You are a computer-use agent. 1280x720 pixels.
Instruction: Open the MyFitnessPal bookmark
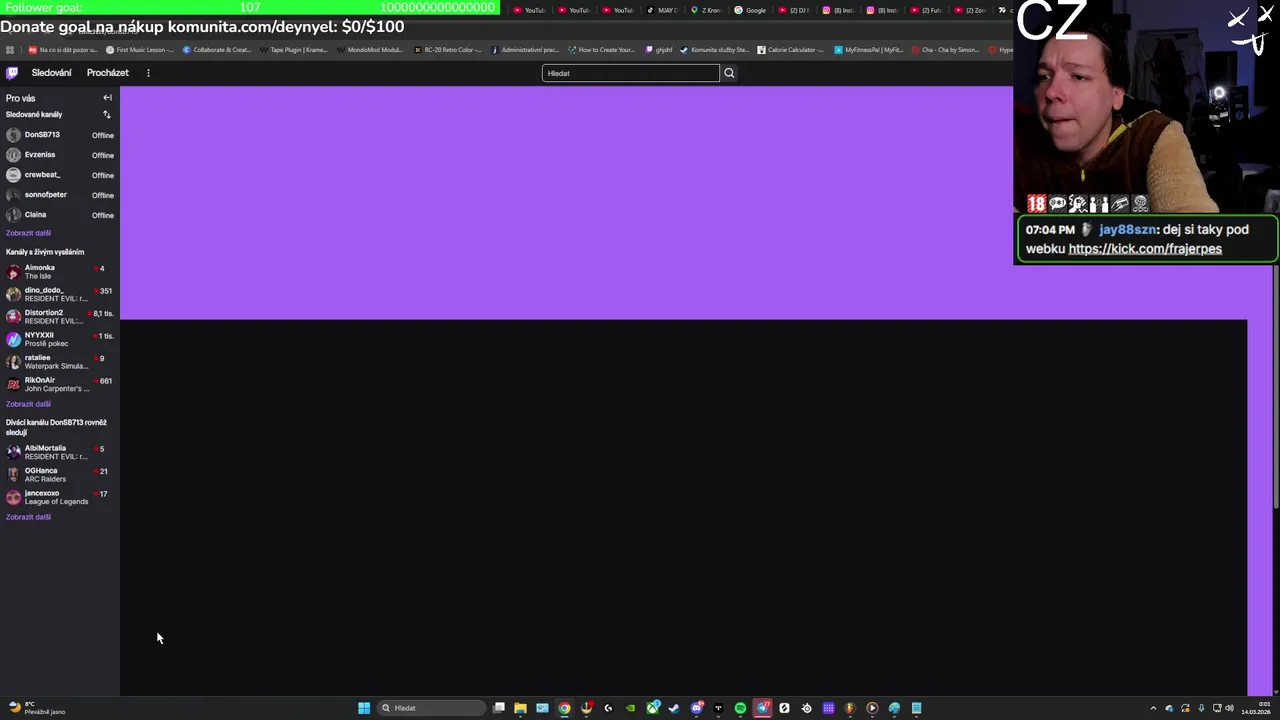pos(868,50)
